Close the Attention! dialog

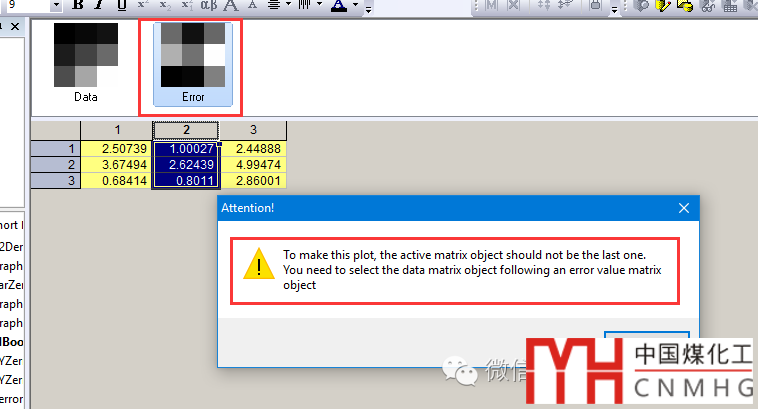click(684, 208)
